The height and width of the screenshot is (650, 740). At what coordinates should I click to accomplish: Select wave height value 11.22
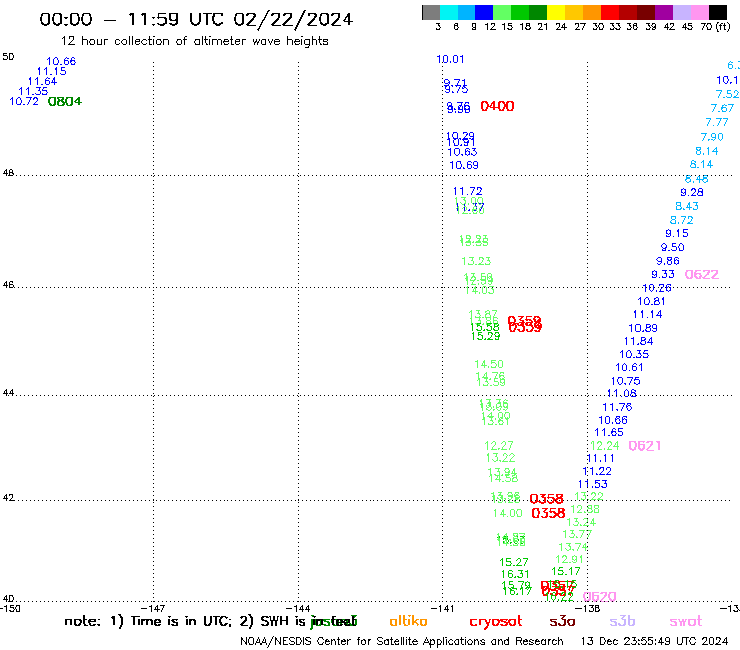point(597,471)
